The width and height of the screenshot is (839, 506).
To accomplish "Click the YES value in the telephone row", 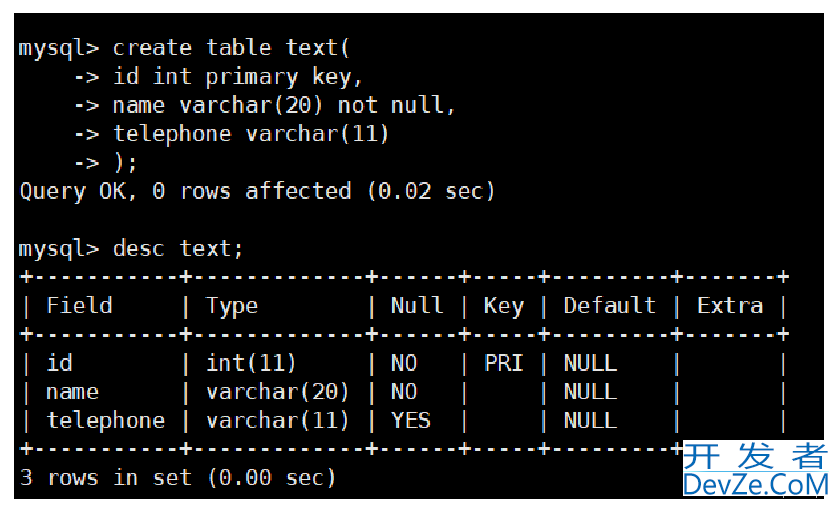I will pyautogui.click(x=410, y=420).
